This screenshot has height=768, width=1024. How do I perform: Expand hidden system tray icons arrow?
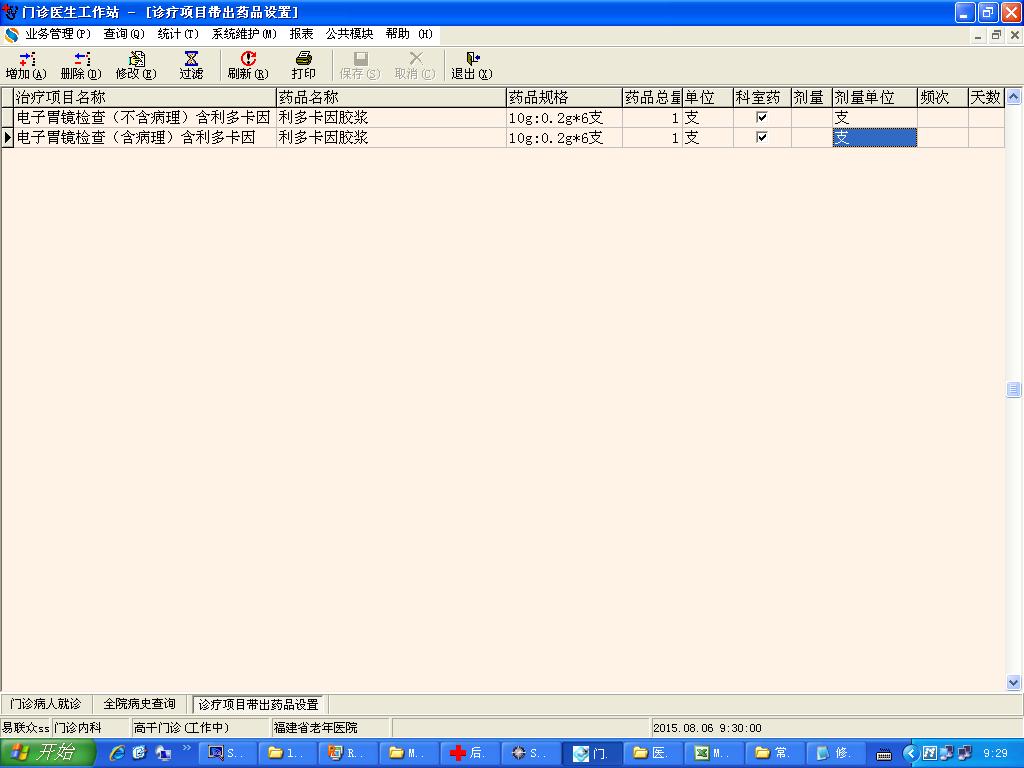pyautogui.click(x=910, y=754)
